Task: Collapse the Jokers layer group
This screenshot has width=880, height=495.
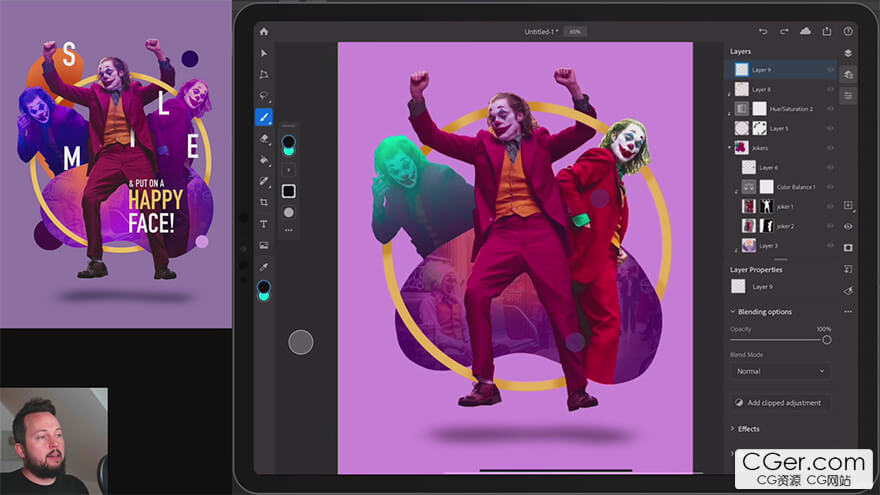Action: [730, 148]
